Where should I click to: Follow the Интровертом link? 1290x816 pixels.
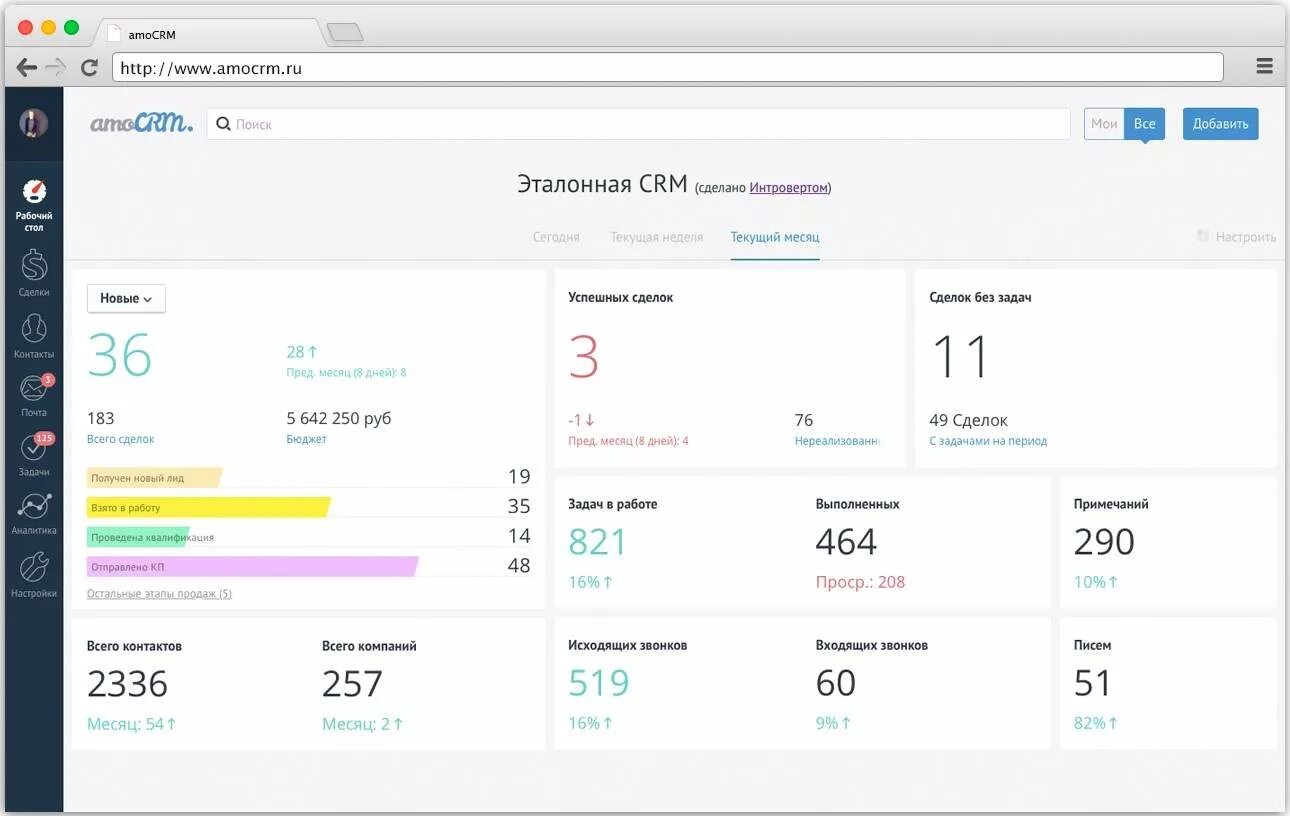click(x=789, y=187)
